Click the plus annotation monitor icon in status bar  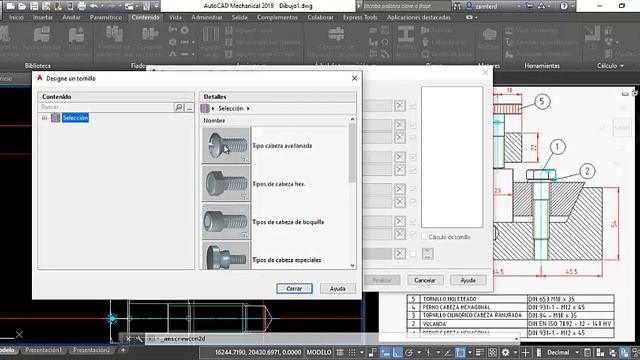click(525, 352)
